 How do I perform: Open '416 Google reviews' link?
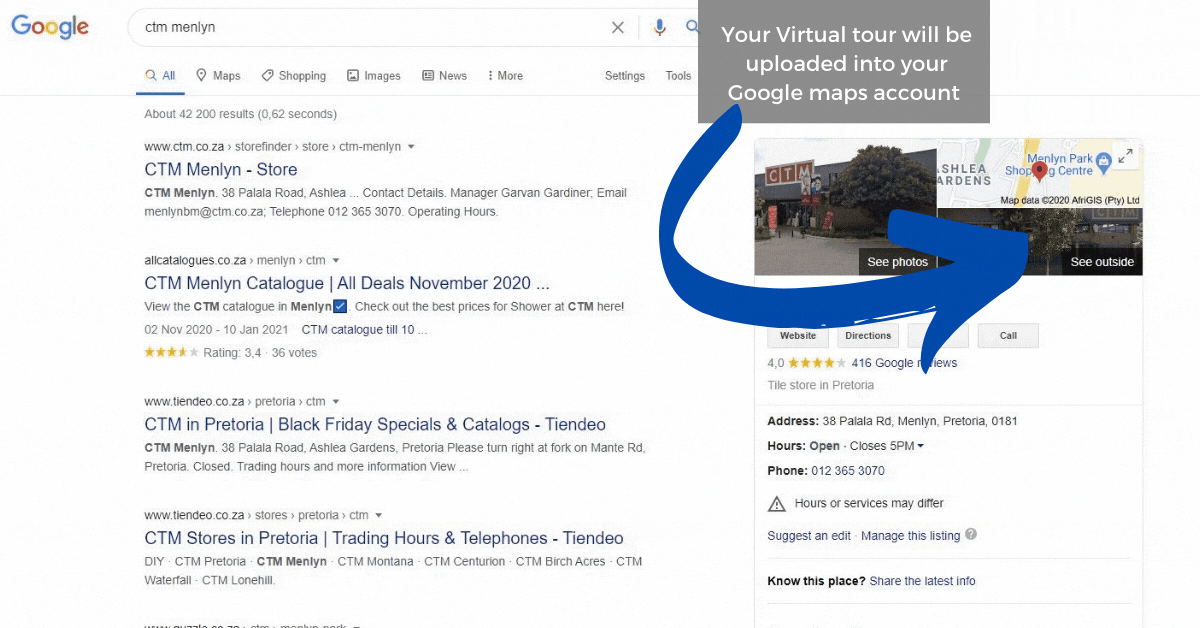coord(904,363)
